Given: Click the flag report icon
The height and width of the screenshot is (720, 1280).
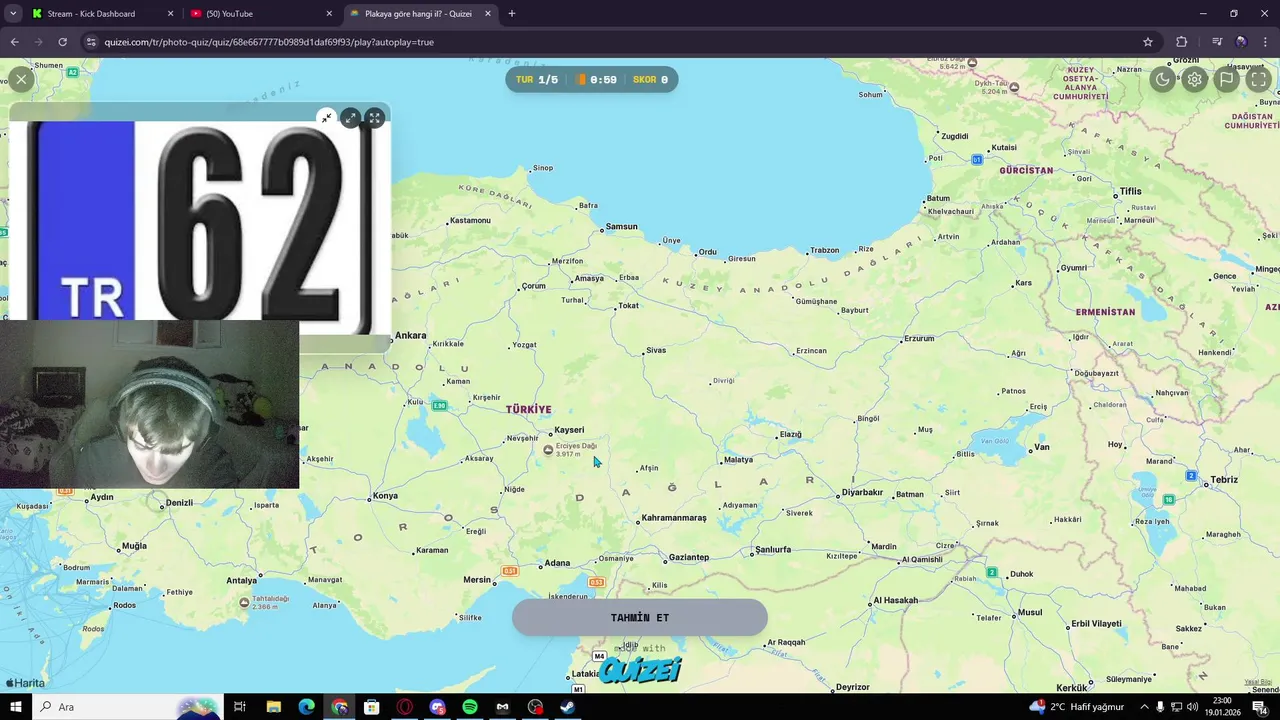Looking at the screenshot, I should (x=1227, y=80).
